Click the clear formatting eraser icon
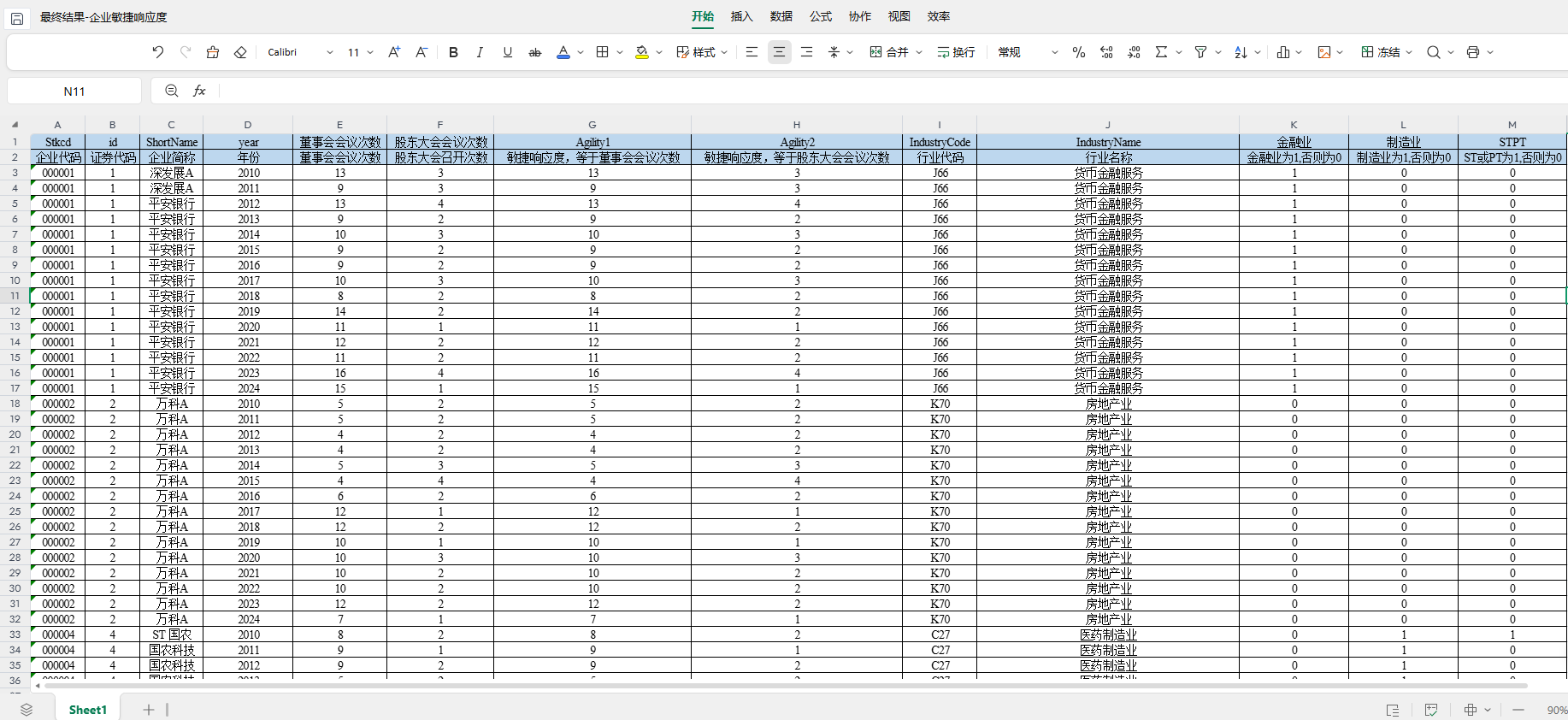The image size is (1568, 720). click(x=240, y=52)
